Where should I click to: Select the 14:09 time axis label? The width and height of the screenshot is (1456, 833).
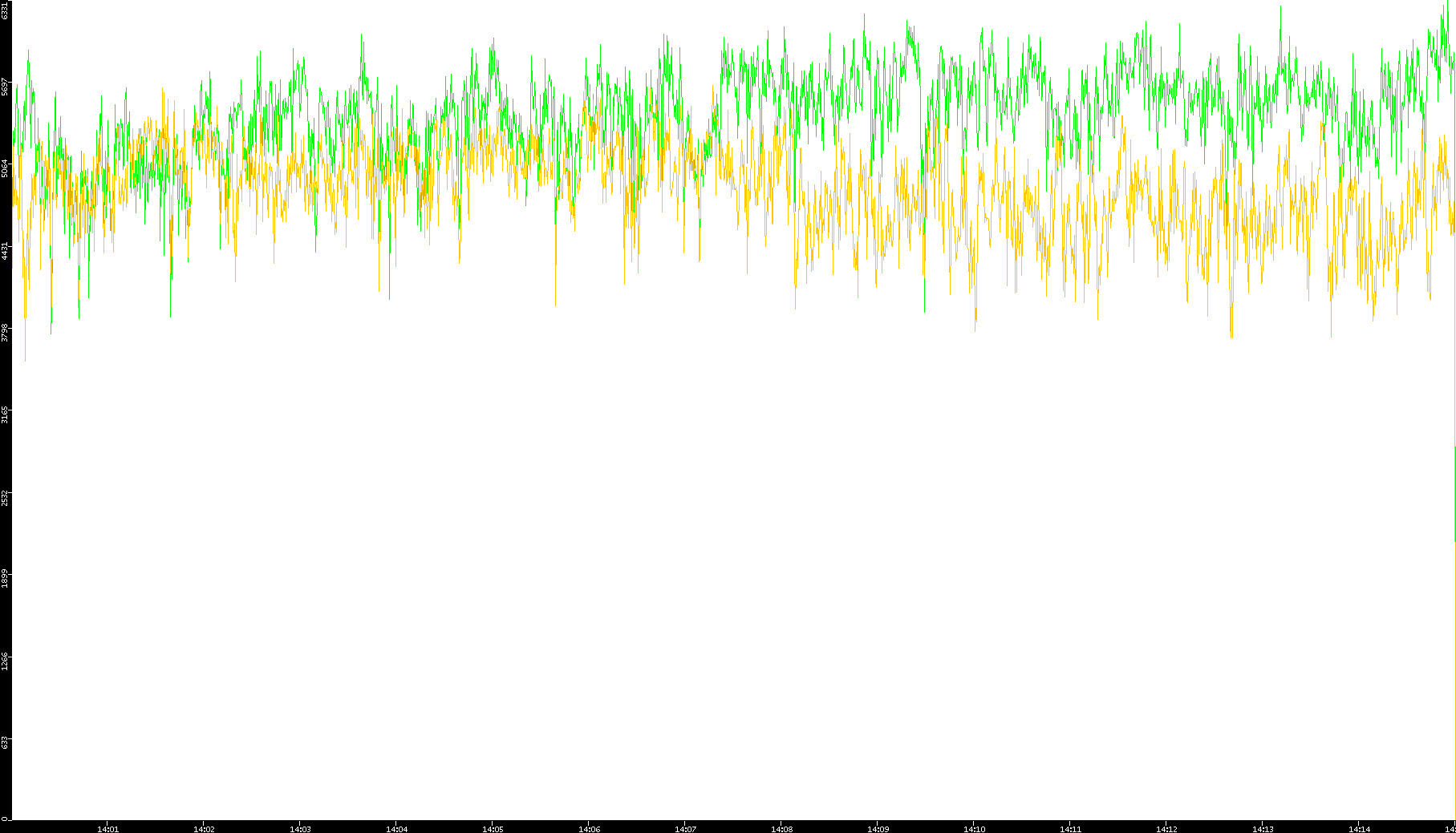click(878, 828)
